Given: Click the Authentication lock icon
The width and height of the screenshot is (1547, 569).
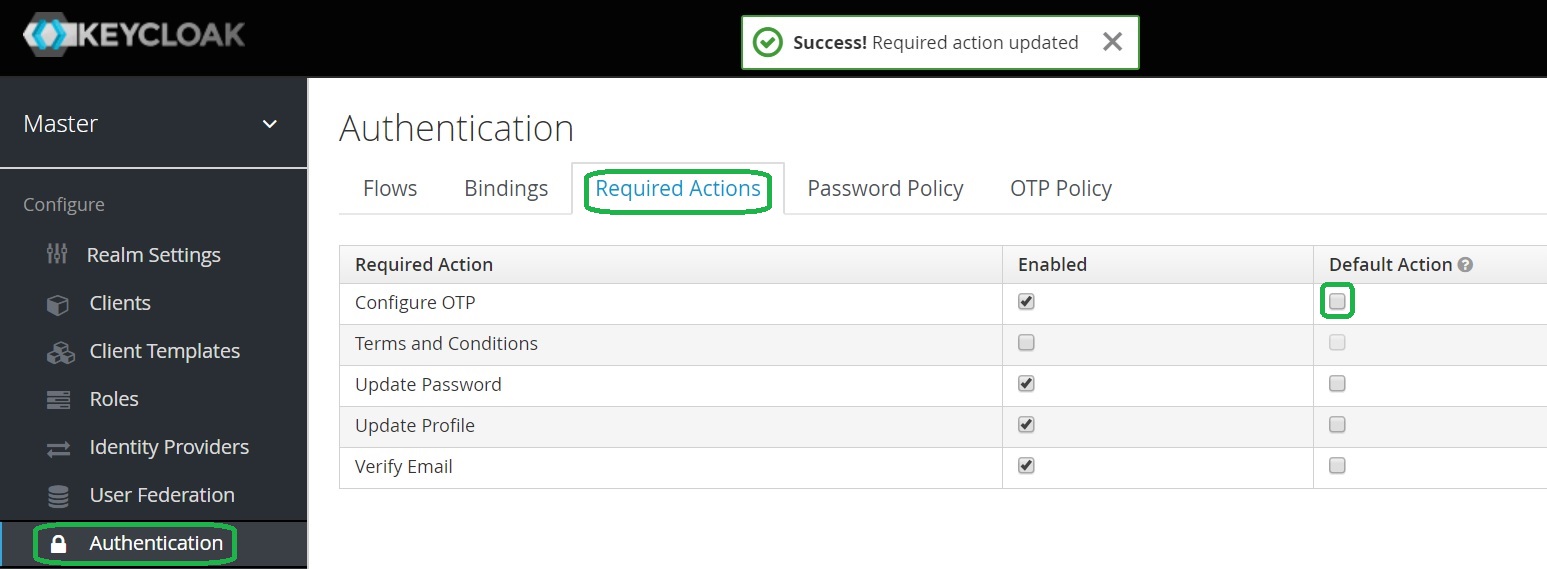Looking at the screenshot, I should click(58, 544).
